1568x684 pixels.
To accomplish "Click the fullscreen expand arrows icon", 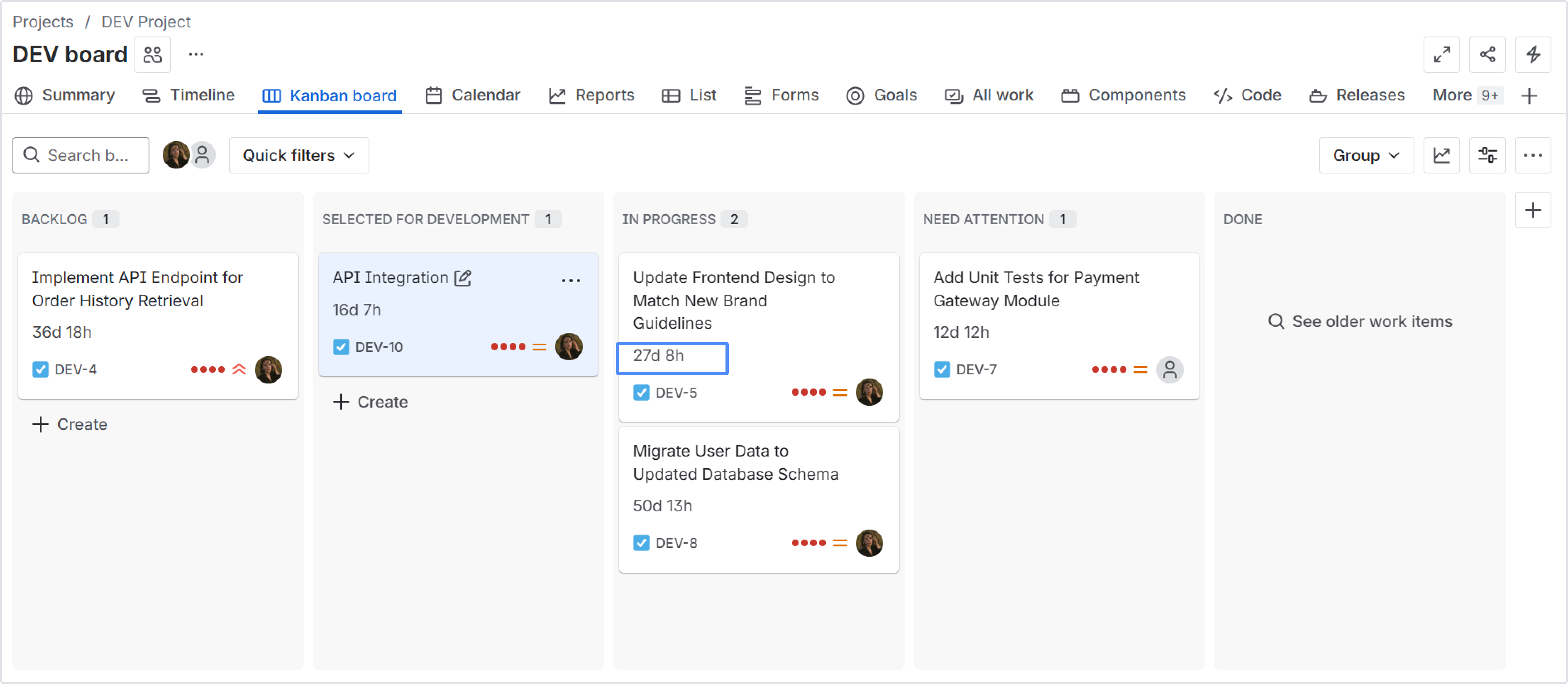I will pos(1441,55).
